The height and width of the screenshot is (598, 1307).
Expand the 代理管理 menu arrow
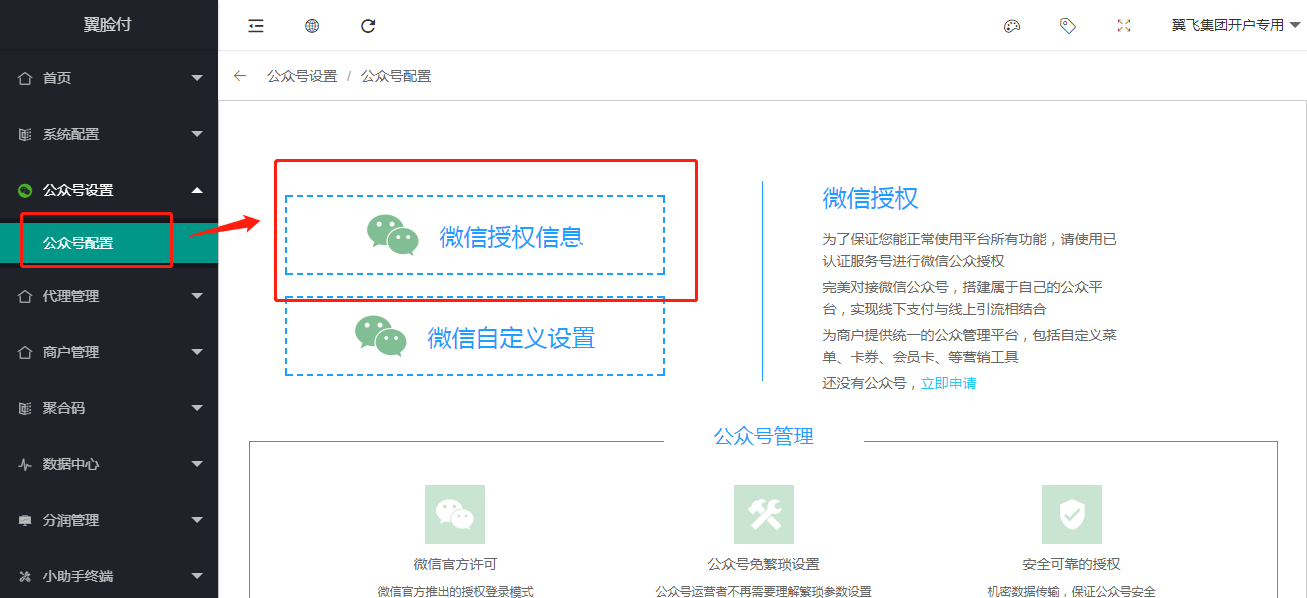(x=197, y=296)
